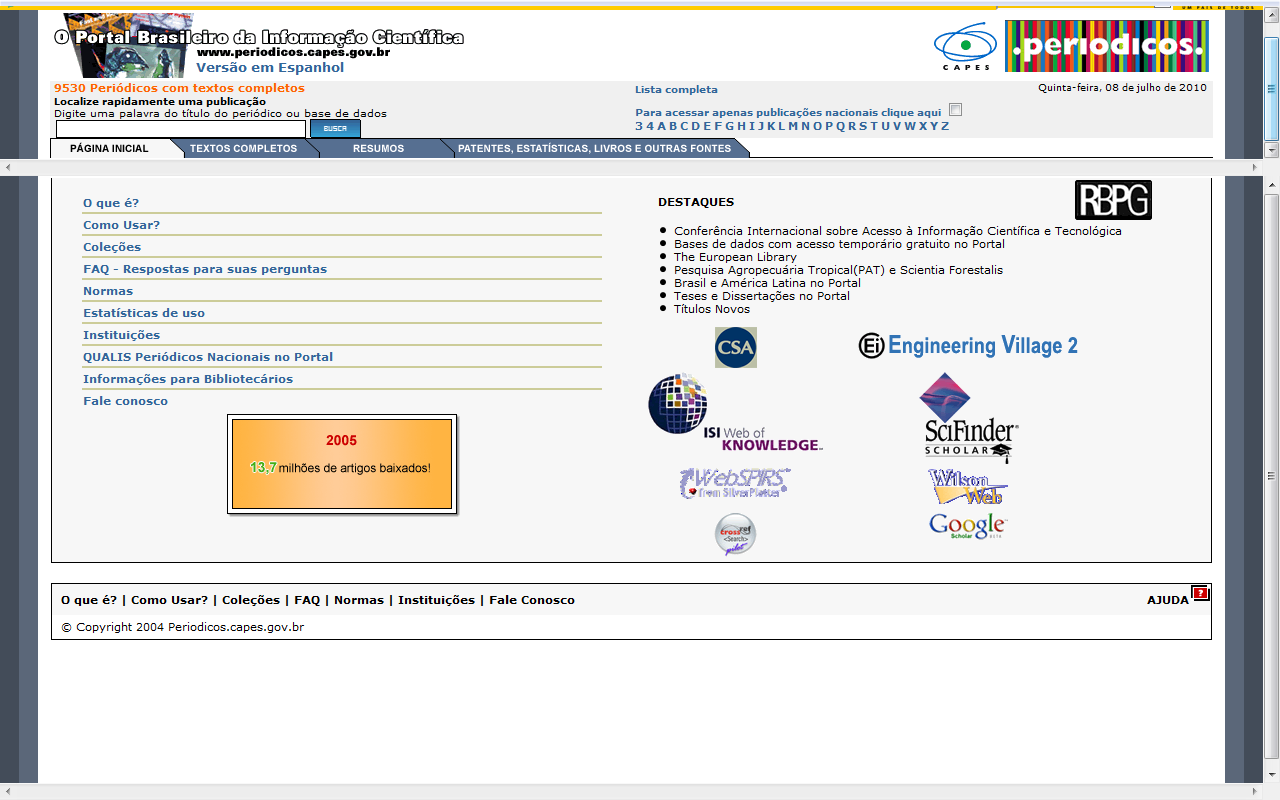Image resolution: width=1280 pixels, height=800 pixels.
Task: Open WebSPIRS SilverPlatter logo
Action: (x=735, y=483)
